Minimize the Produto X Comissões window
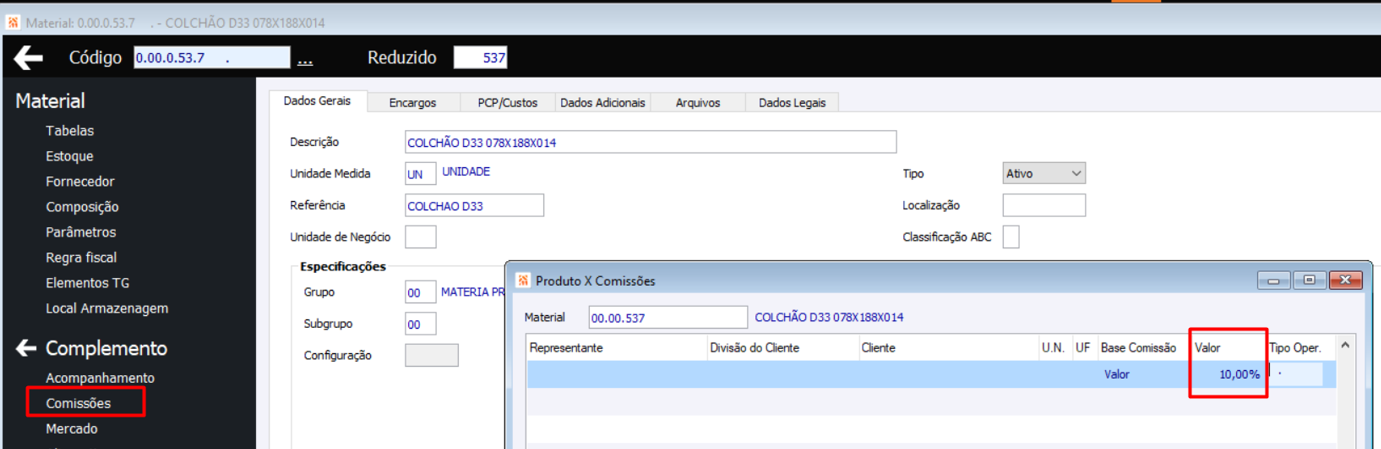 click(x=1274, y=281)
